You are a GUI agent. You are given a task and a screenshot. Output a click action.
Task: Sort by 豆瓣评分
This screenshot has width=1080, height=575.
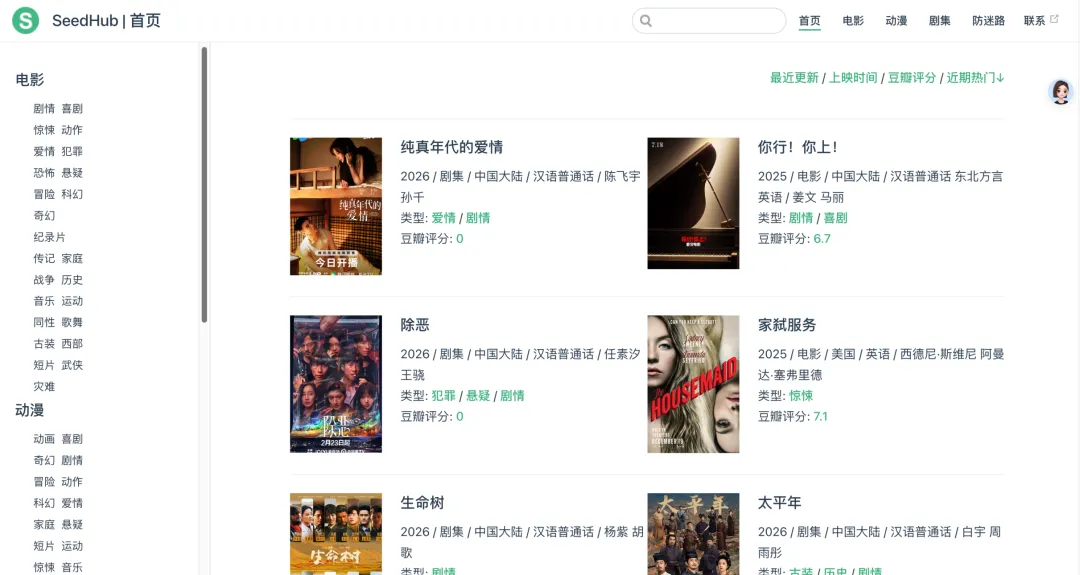pyautogui.click(x=912, y=78)
